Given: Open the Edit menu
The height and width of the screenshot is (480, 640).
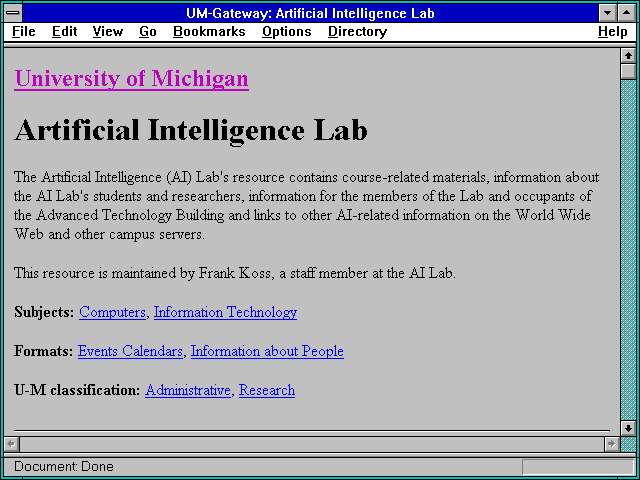Looking at the screenshot, I should 64,32.
